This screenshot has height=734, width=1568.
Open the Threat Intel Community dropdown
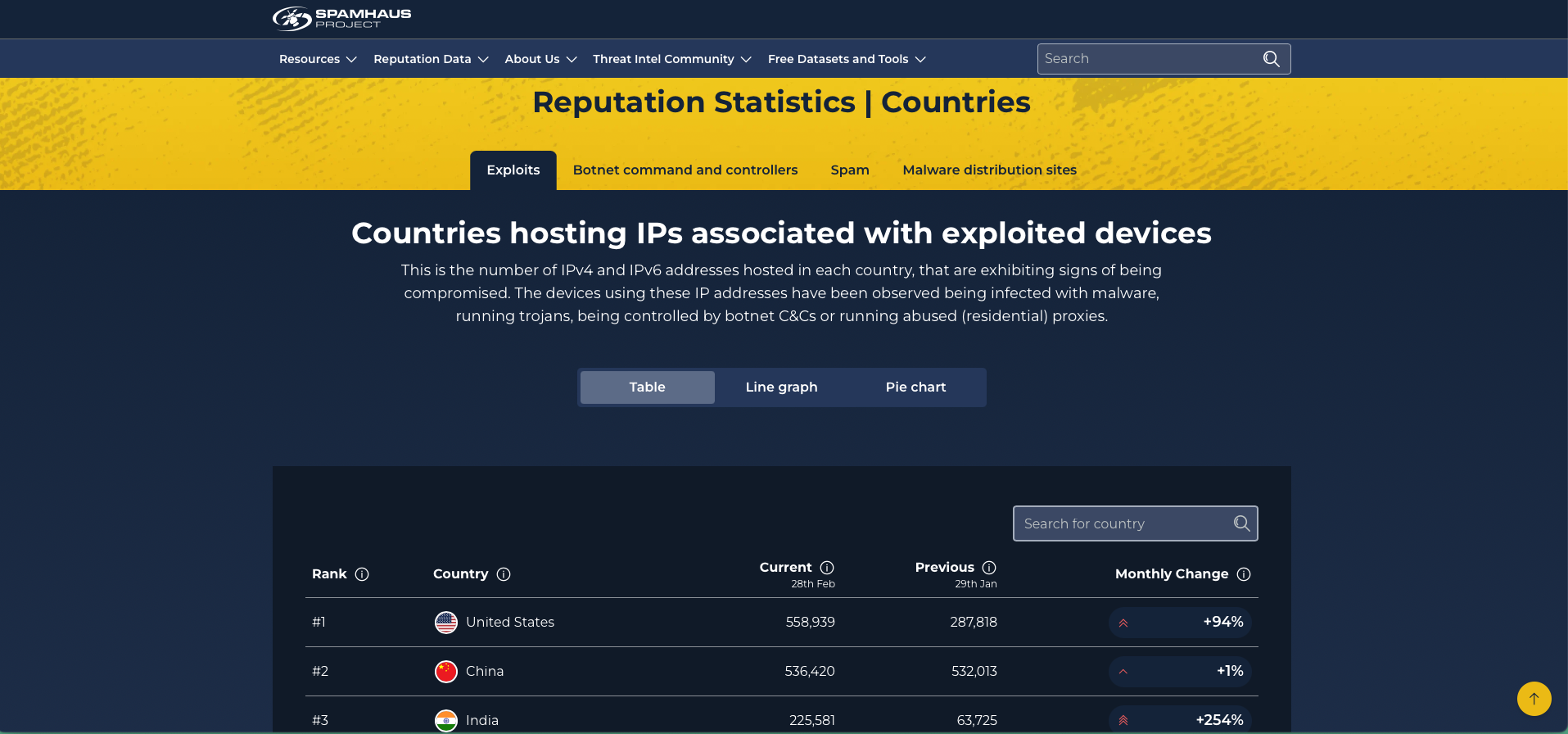pos(672,59)
